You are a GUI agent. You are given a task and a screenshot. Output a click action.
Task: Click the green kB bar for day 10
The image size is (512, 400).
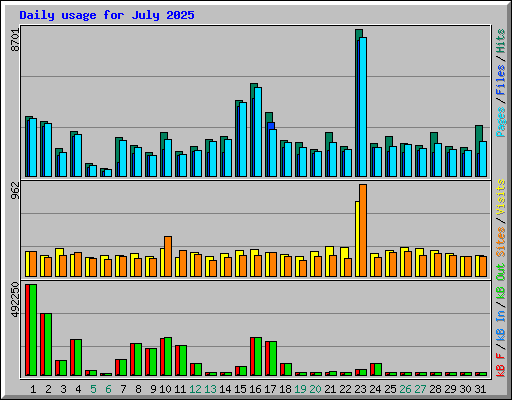(x=168, y=357)
